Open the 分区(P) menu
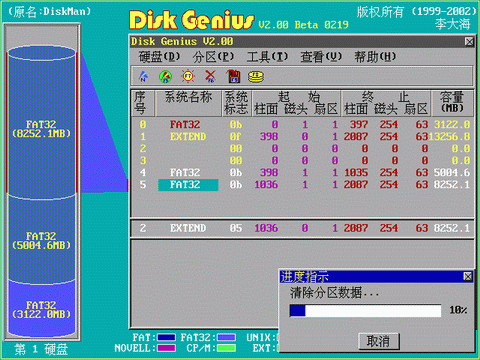The image size is (480, 360). (x=213, y=57)
